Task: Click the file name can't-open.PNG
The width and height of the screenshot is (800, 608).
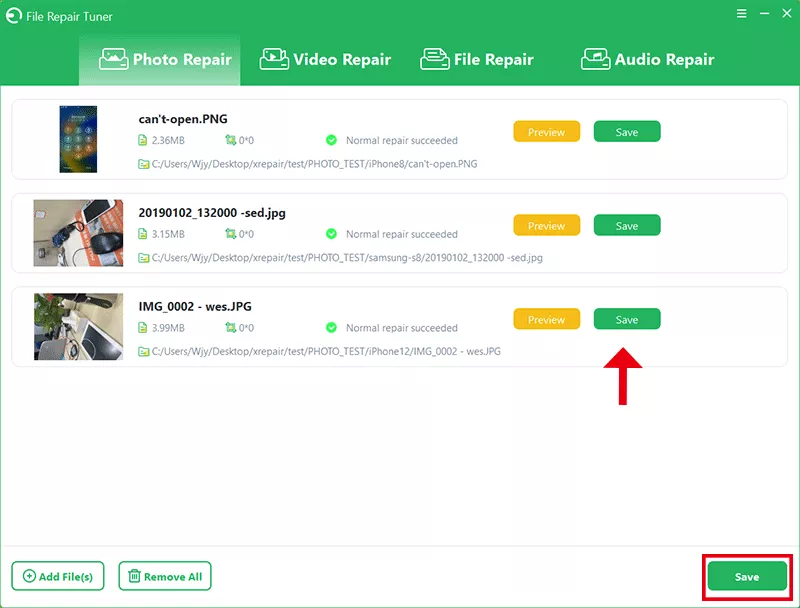Action: click(x=183, y=119)
